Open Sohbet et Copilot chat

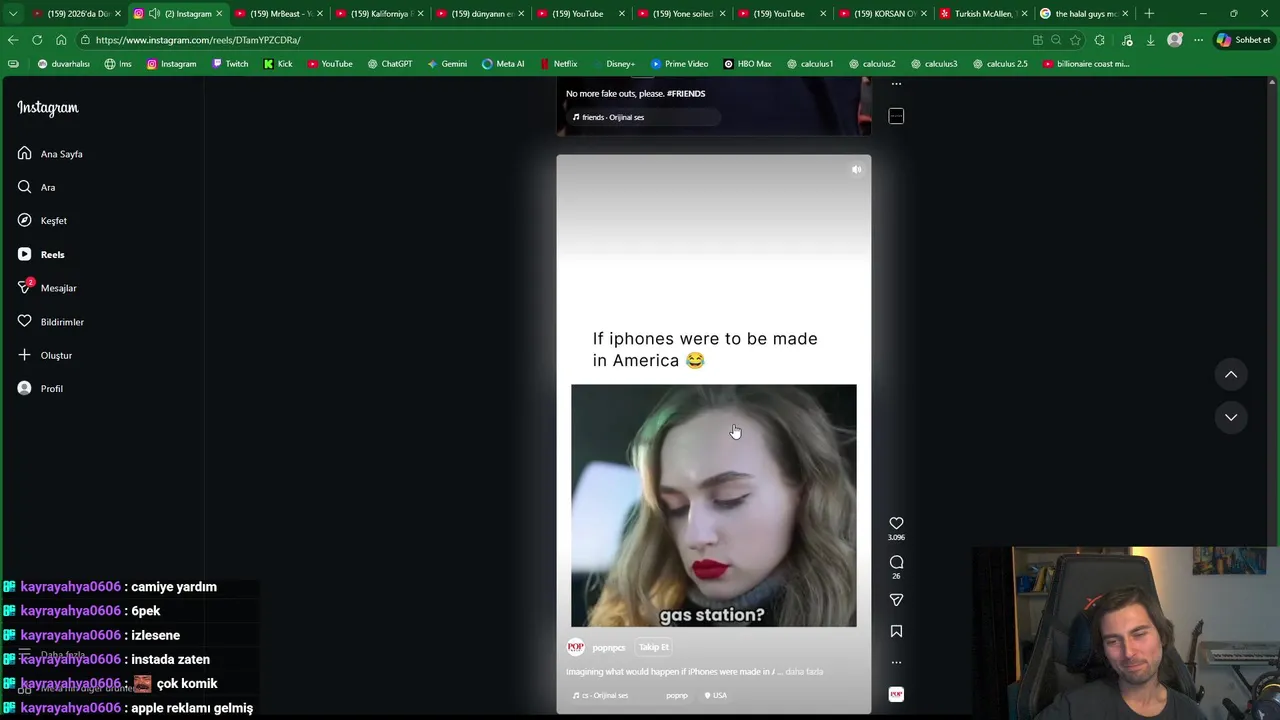[x=1243, y=40]
